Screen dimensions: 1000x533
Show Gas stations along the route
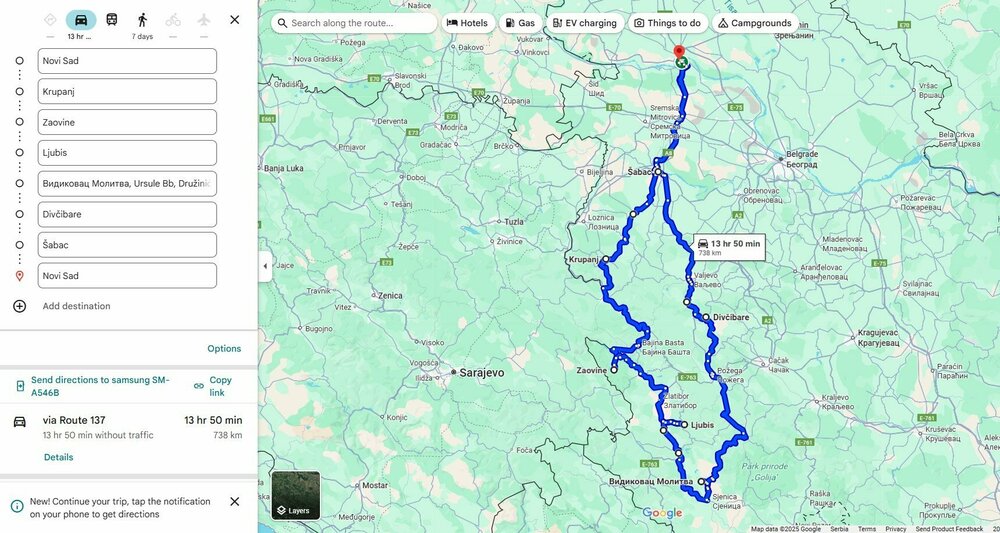(x=520, y=23)
